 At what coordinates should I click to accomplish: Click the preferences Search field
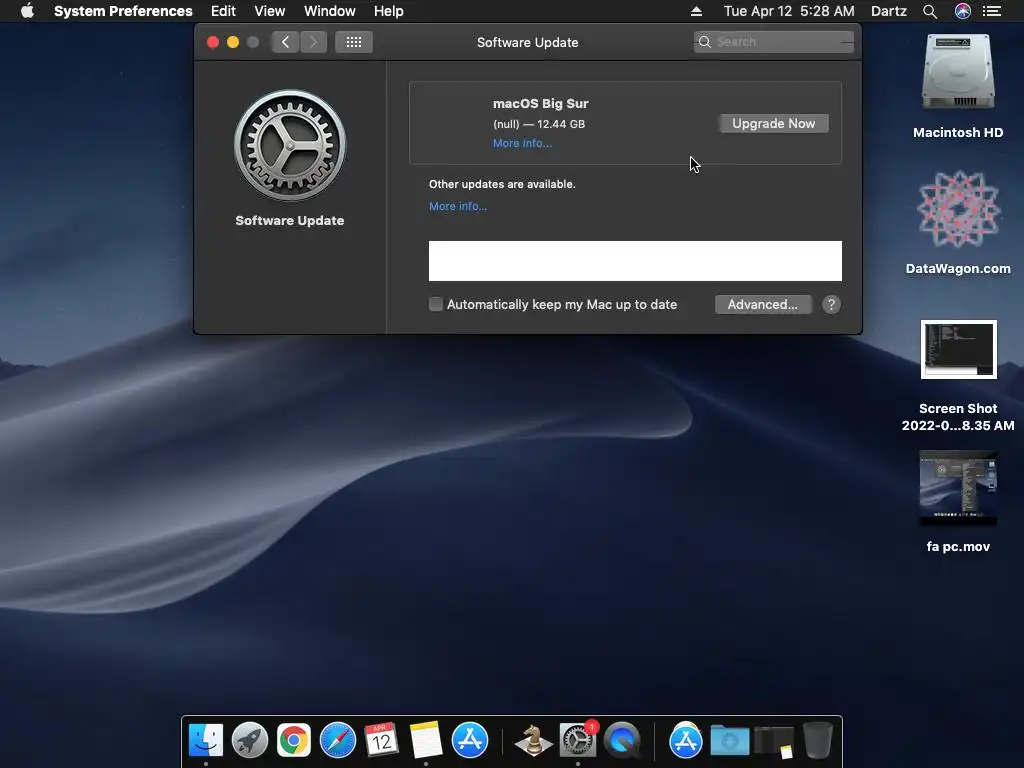coord(774,42)
